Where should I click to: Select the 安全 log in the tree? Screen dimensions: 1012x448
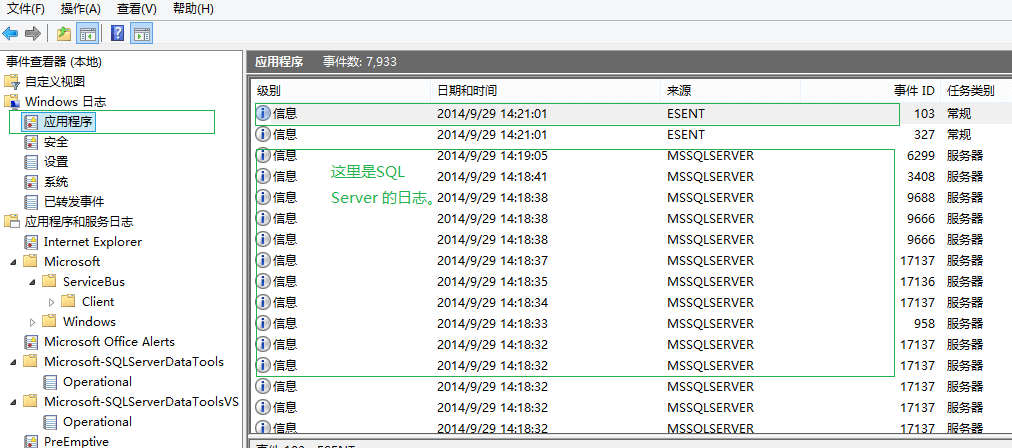click(55, 142)
